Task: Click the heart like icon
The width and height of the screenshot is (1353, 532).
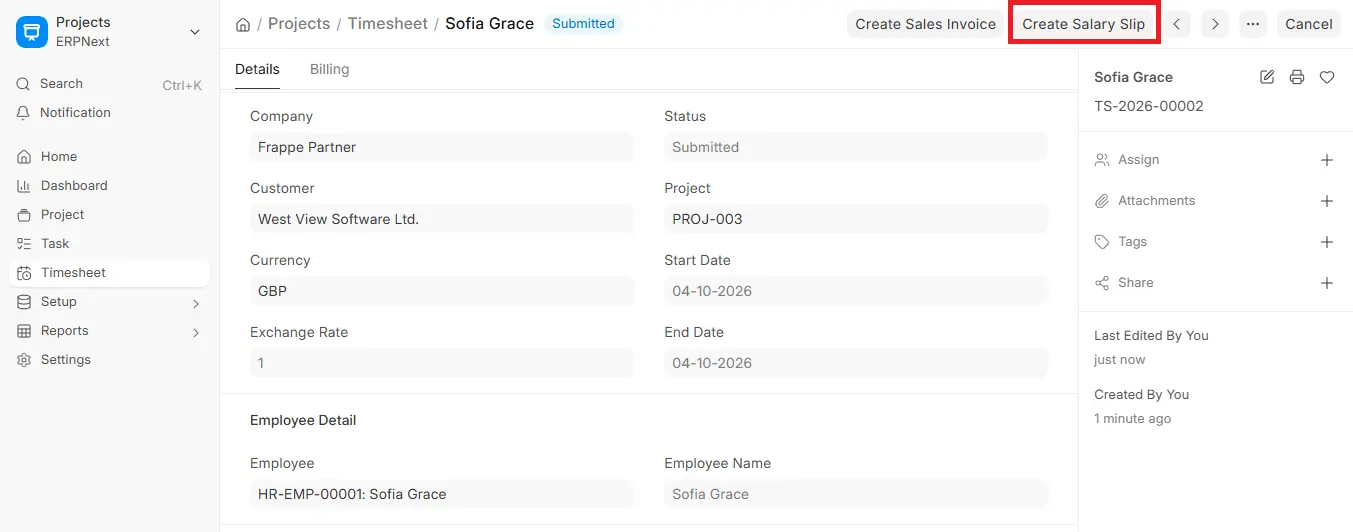Action: tap(1327, 77)
